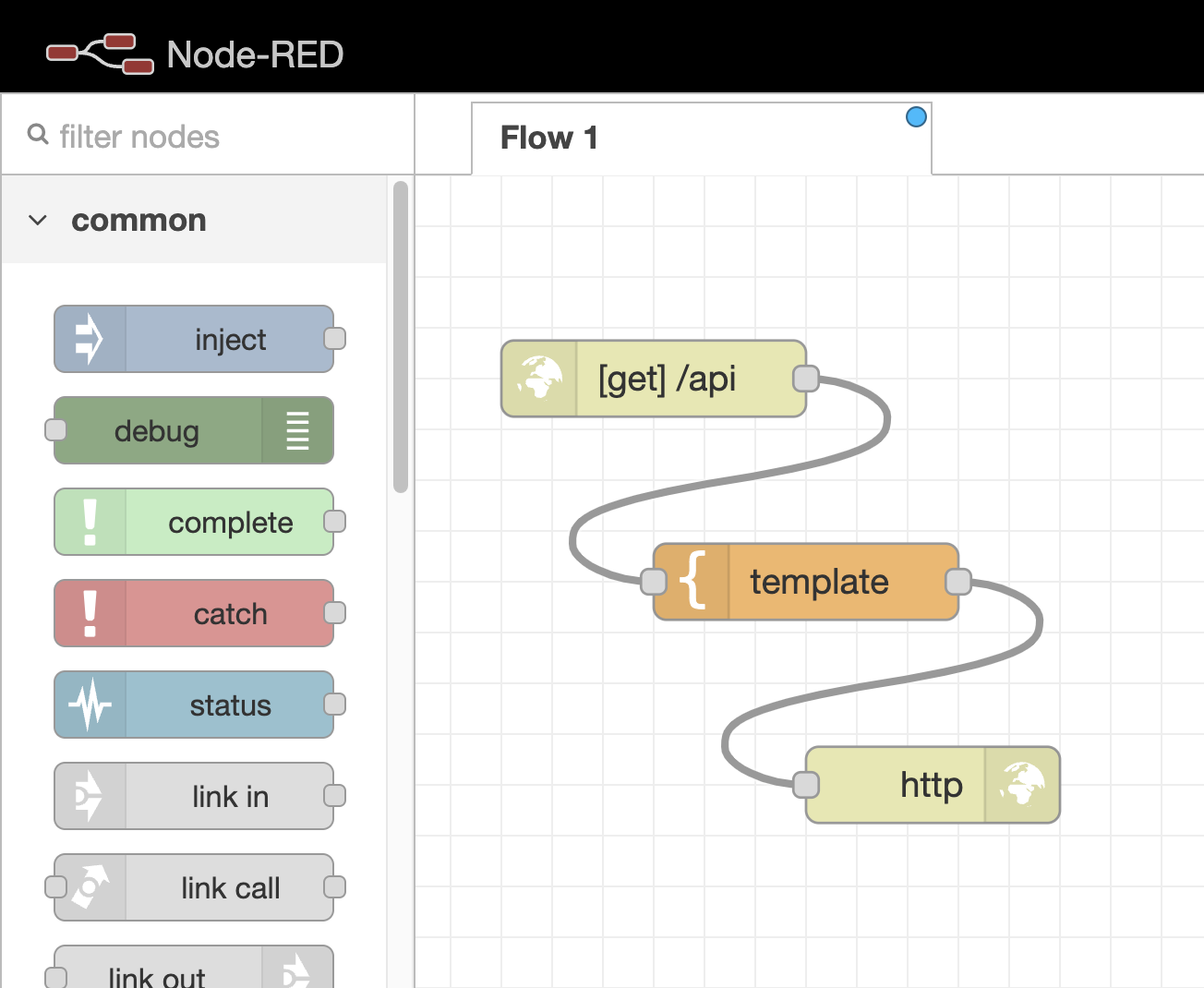
Task: Click the complete palette node output port
Action: click(335, 522)
